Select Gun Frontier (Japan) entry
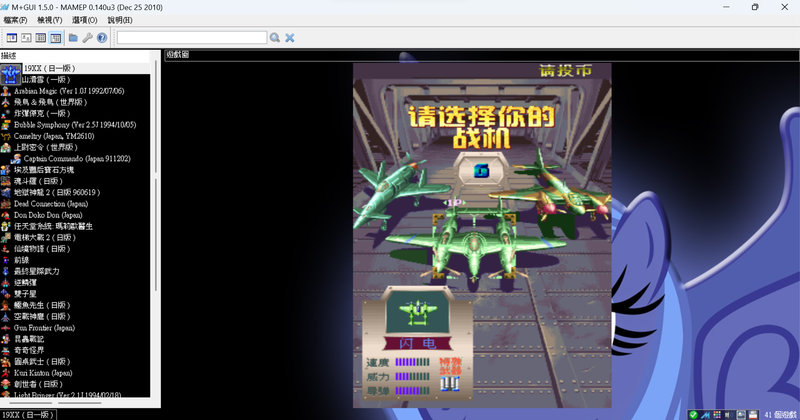800x420 pixels. 44,328
